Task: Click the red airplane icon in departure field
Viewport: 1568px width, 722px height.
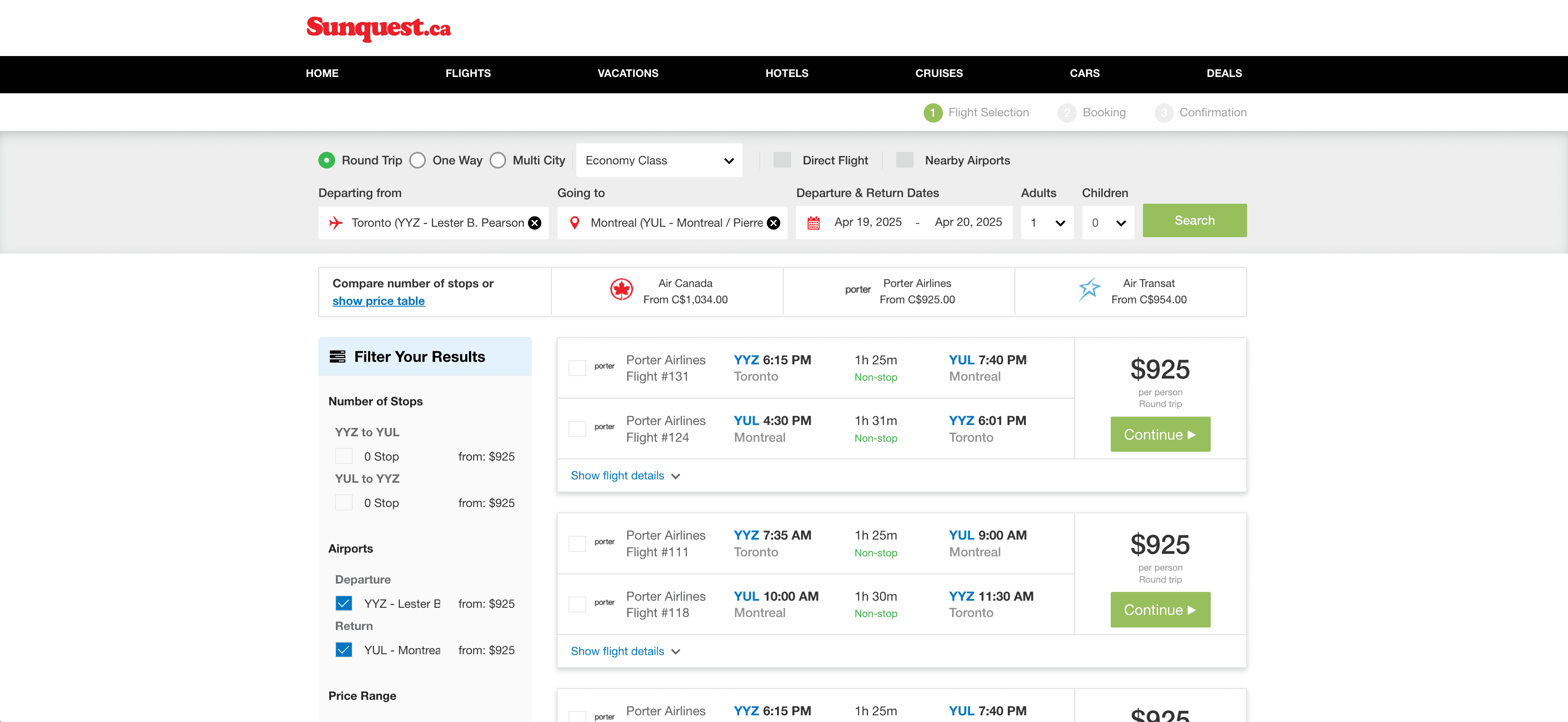Action: point(336,223)
